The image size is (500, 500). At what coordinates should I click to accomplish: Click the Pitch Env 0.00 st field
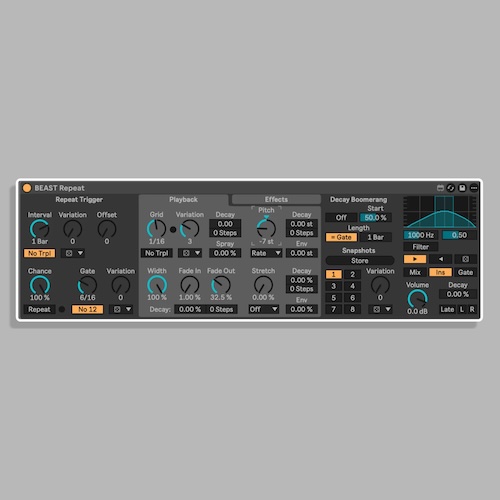point(302,253)
